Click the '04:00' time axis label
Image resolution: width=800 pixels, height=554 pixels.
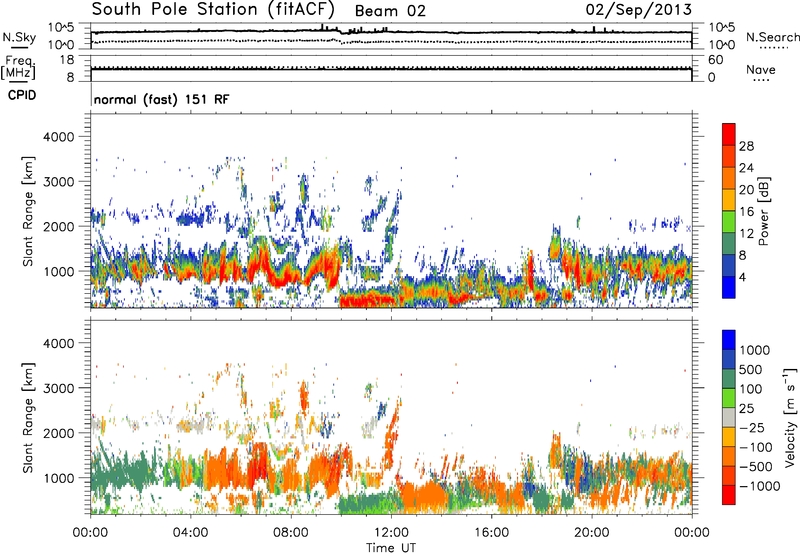point(190,533)
